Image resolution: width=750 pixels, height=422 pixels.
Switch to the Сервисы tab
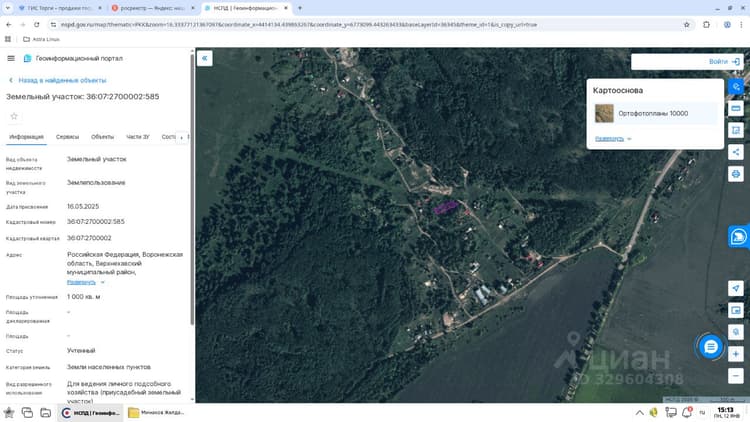pos(67,137)
